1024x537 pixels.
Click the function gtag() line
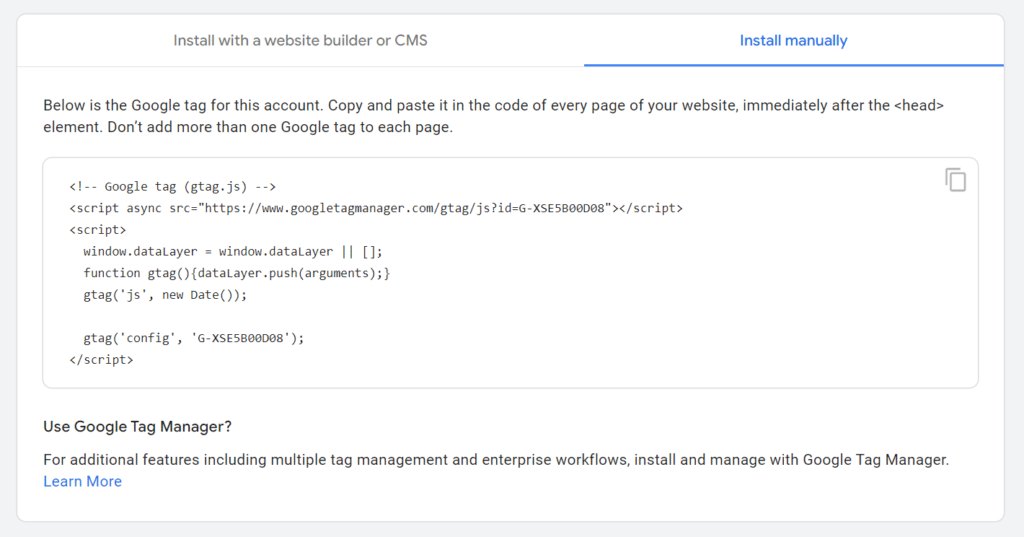236,273
